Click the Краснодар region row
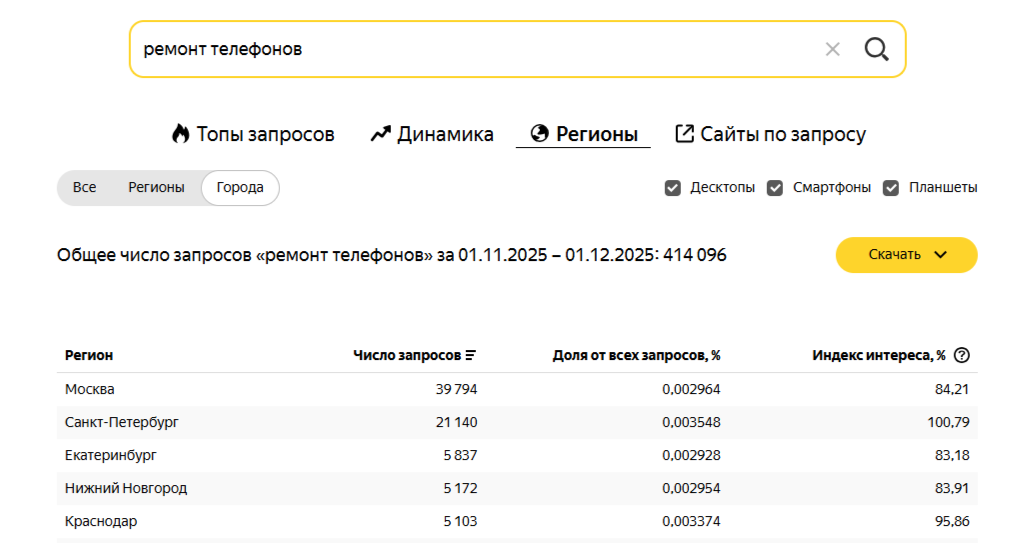The height and width of the screenshot is (543, 1025). click(x=101, y=521)
